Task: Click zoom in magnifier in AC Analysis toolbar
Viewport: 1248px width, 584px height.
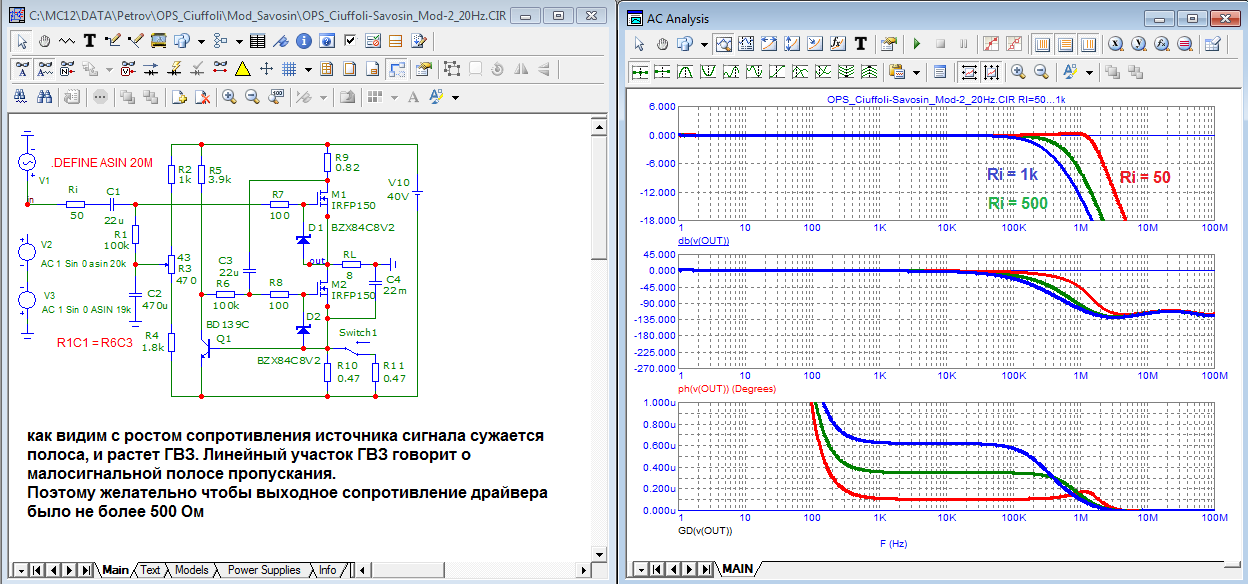Action: [x=1019, y=72]
